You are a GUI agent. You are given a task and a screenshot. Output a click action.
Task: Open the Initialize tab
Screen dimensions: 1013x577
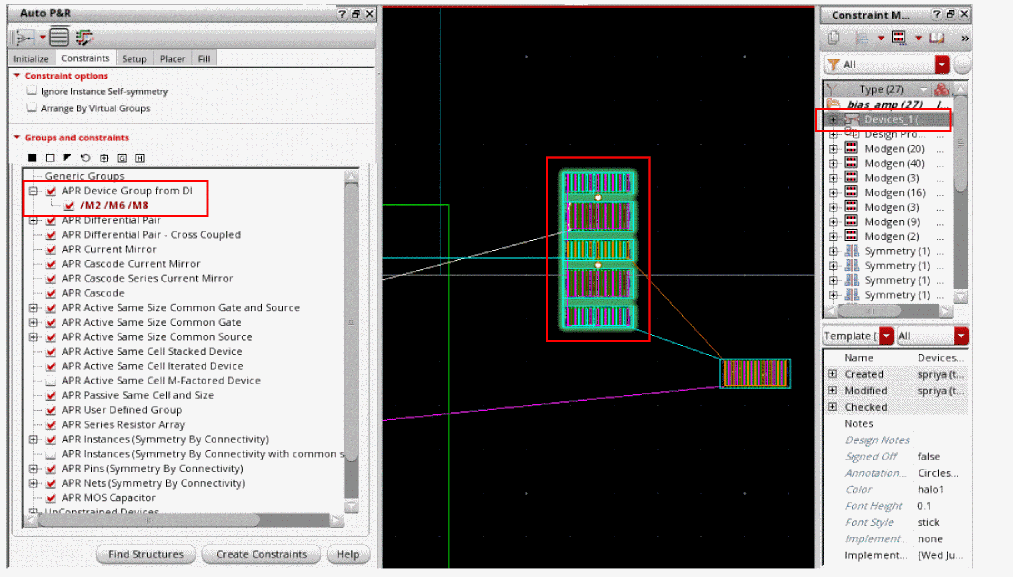tap(30, 59)
